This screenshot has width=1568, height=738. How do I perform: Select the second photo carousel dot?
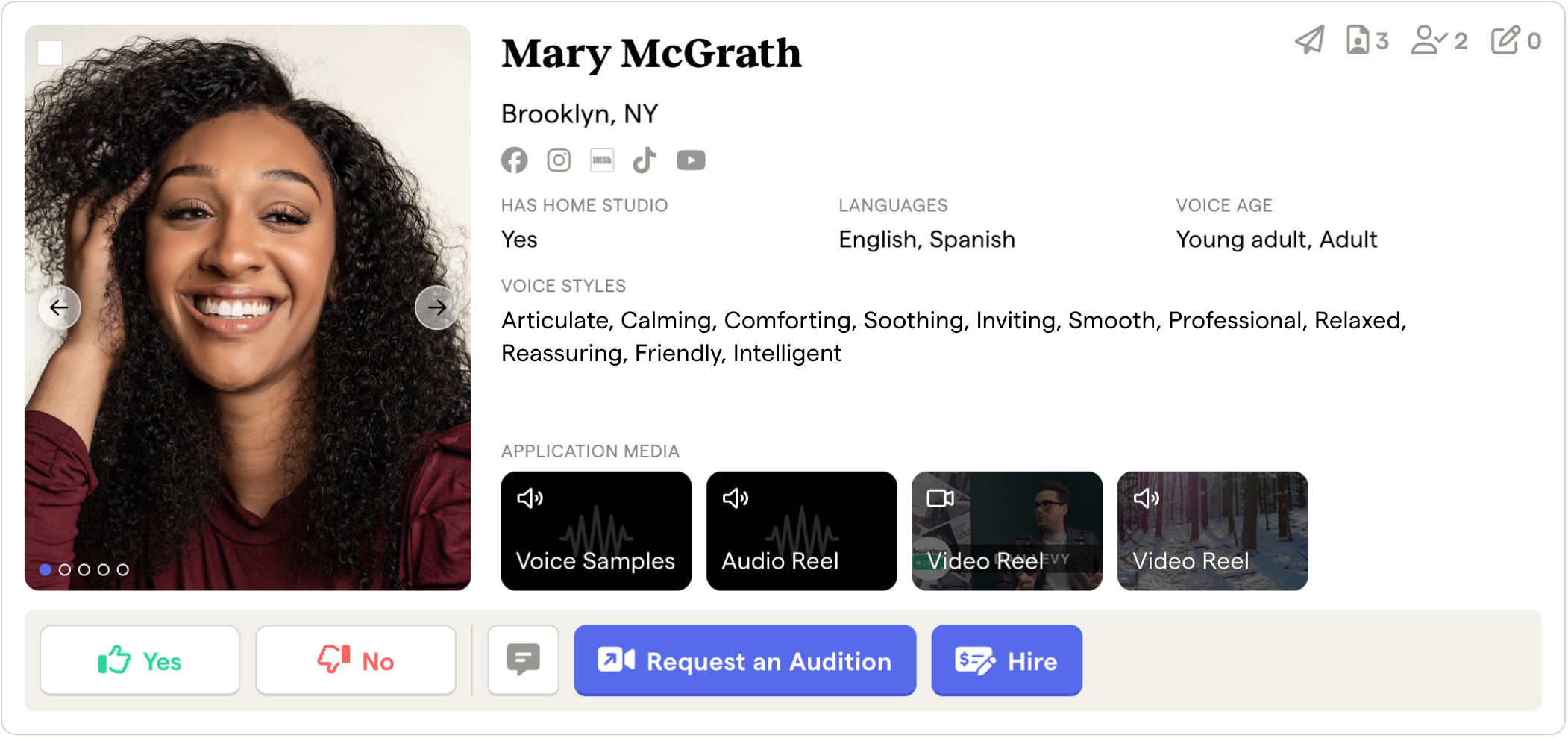point(65,570)
